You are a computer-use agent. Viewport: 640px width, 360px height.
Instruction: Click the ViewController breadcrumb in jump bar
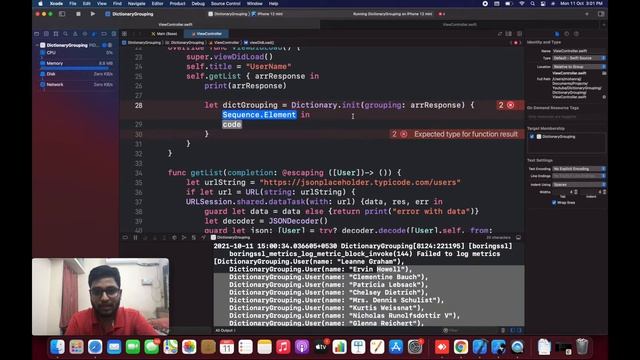point(224,42)
